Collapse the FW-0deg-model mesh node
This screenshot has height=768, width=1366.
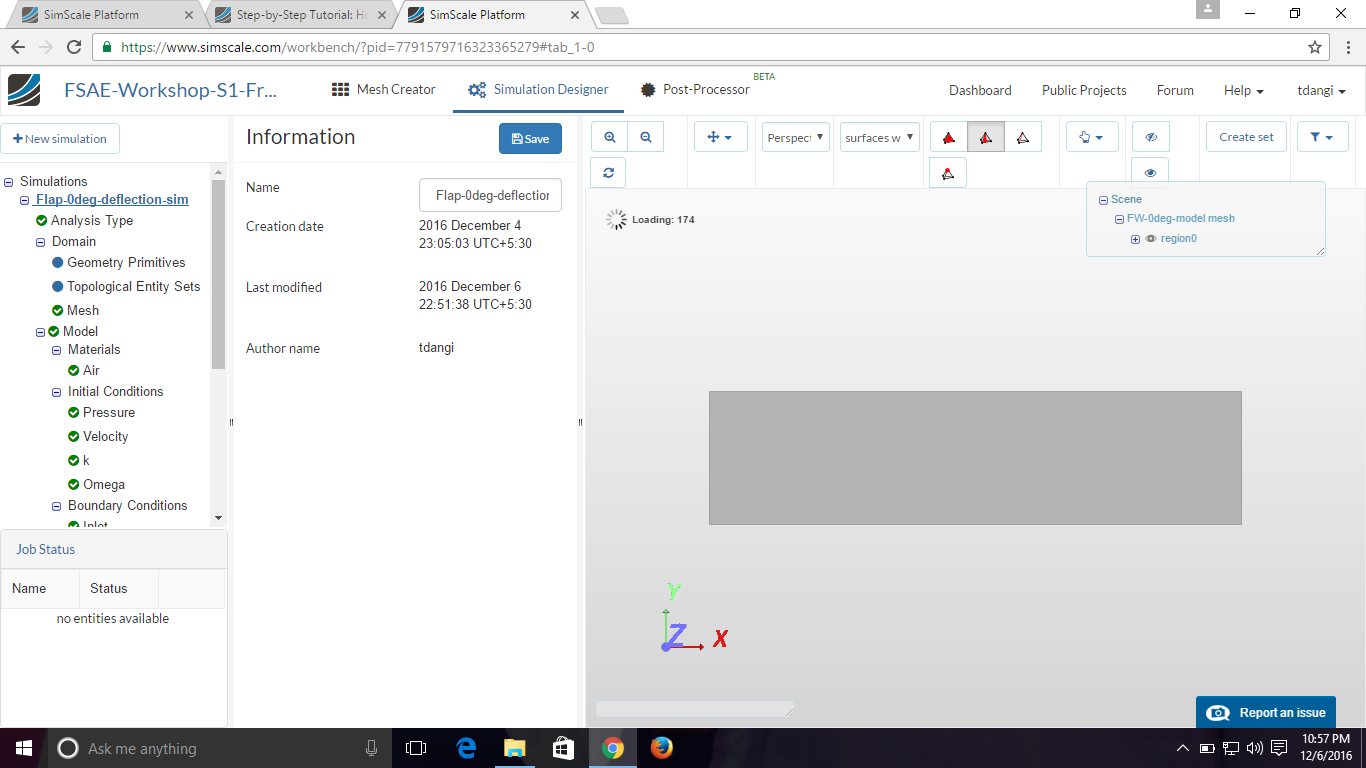(x=1119, y=219)
